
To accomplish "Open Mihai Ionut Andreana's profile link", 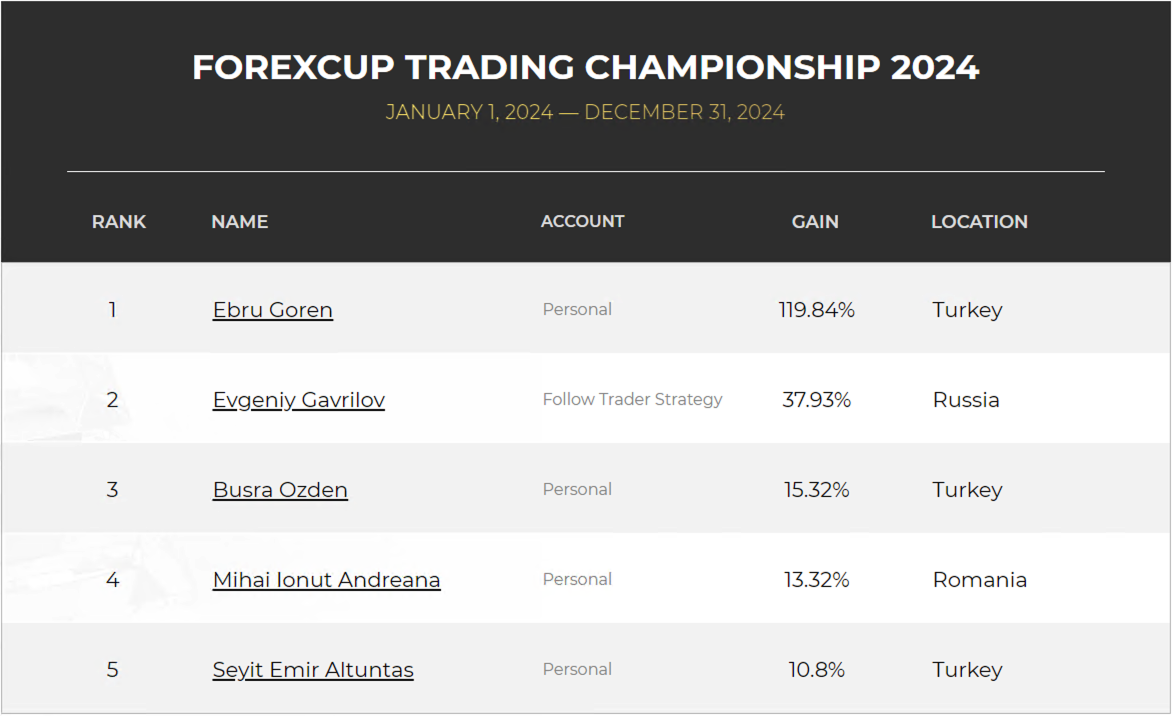I will [x=326, y=580].
